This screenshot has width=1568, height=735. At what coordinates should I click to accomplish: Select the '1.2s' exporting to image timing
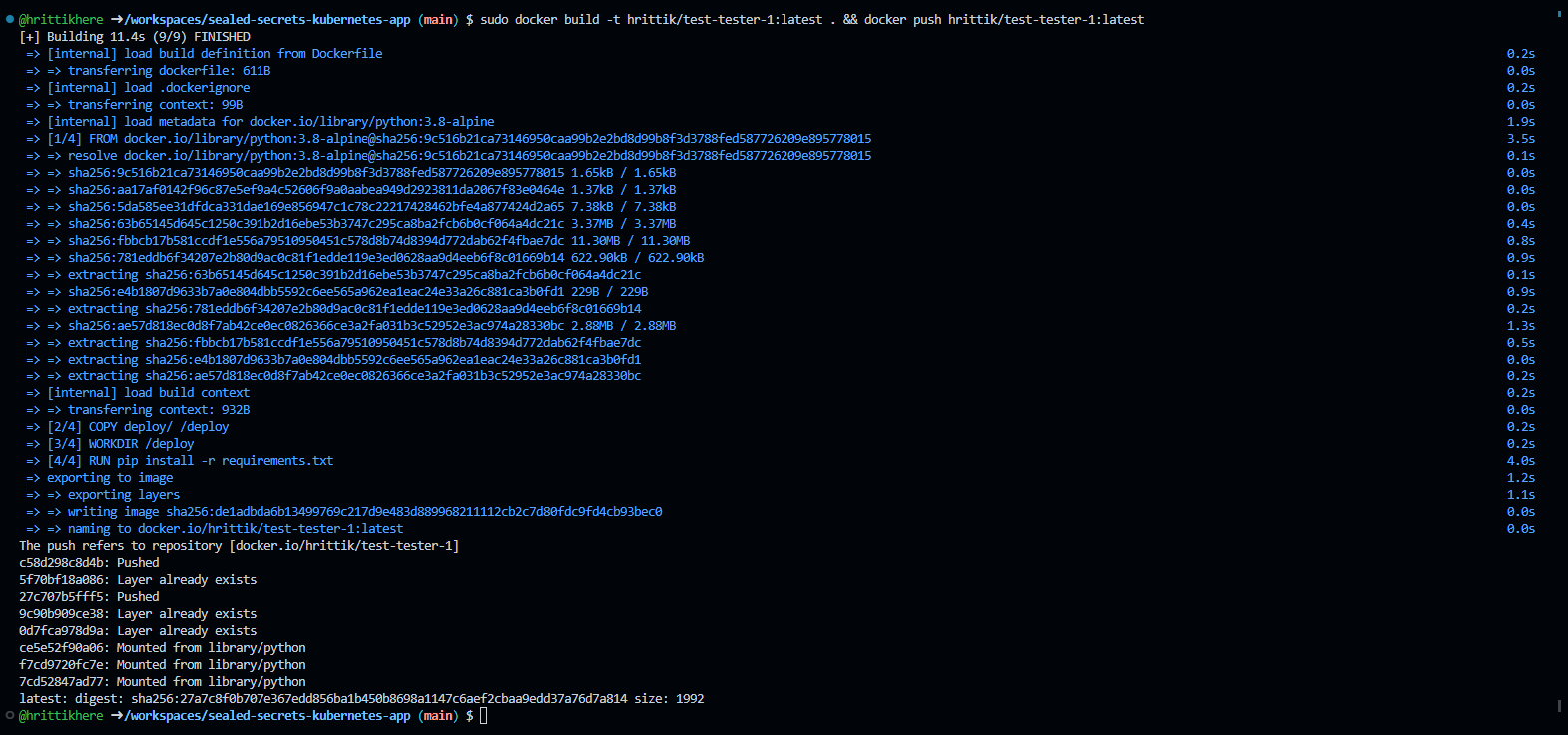(x=1521, y=477)
